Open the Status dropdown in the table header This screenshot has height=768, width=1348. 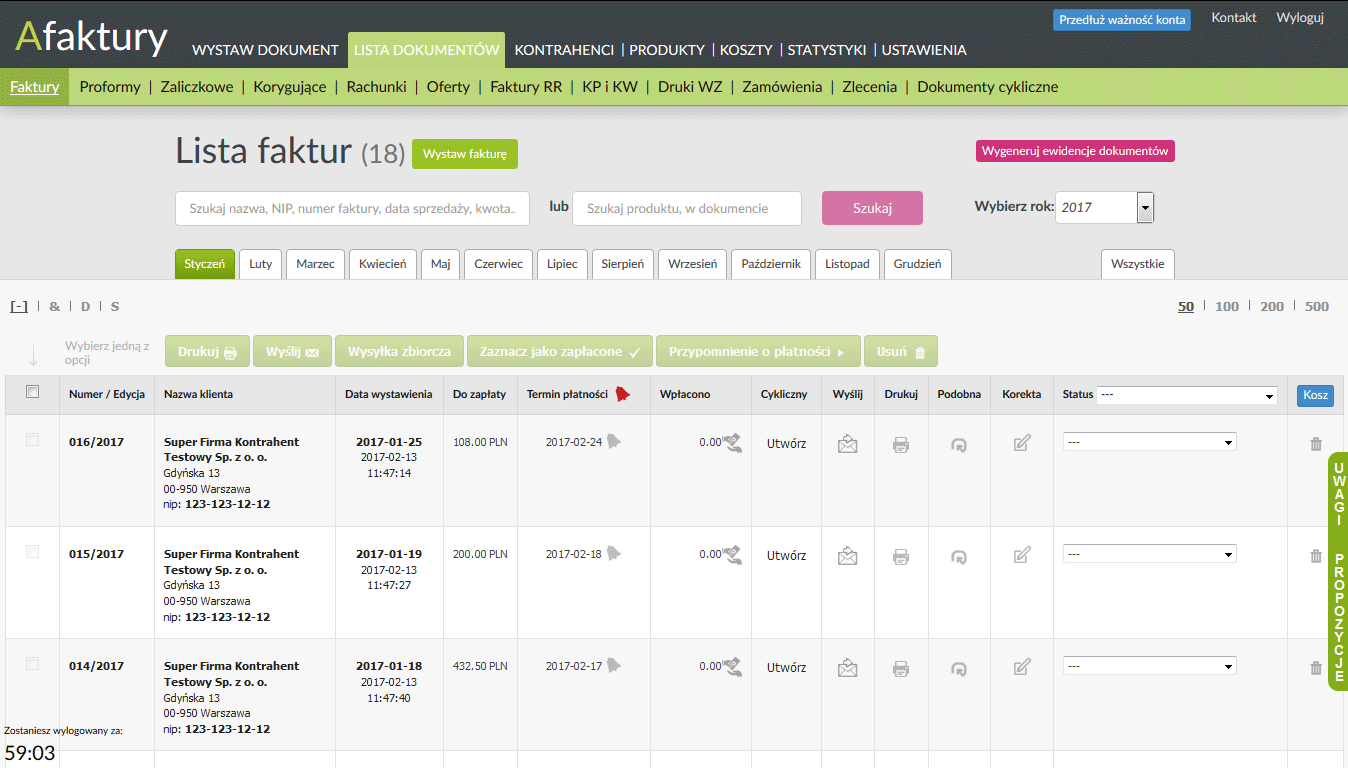tap(1185, 395)
